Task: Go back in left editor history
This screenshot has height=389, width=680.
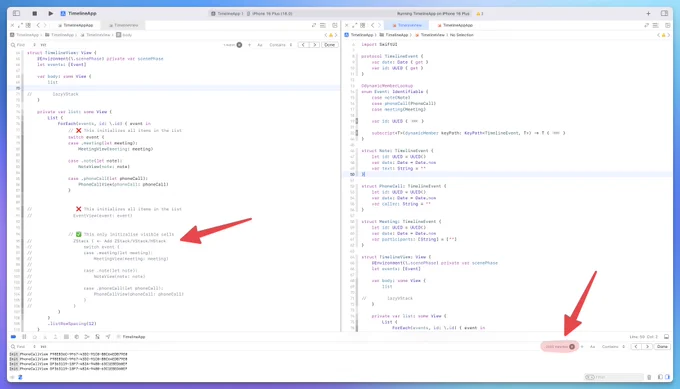Action: 38,26
